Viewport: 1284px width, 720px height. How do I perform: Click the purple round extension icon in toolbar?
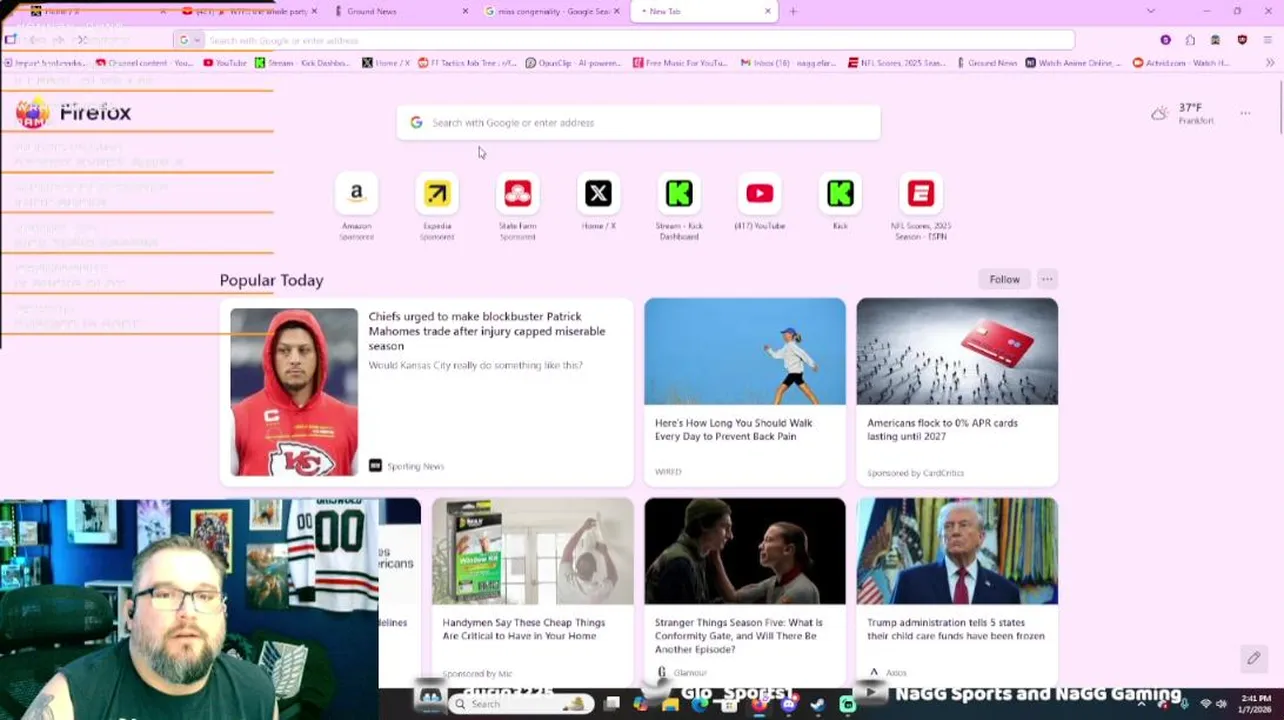click(x=1165, y=40)
